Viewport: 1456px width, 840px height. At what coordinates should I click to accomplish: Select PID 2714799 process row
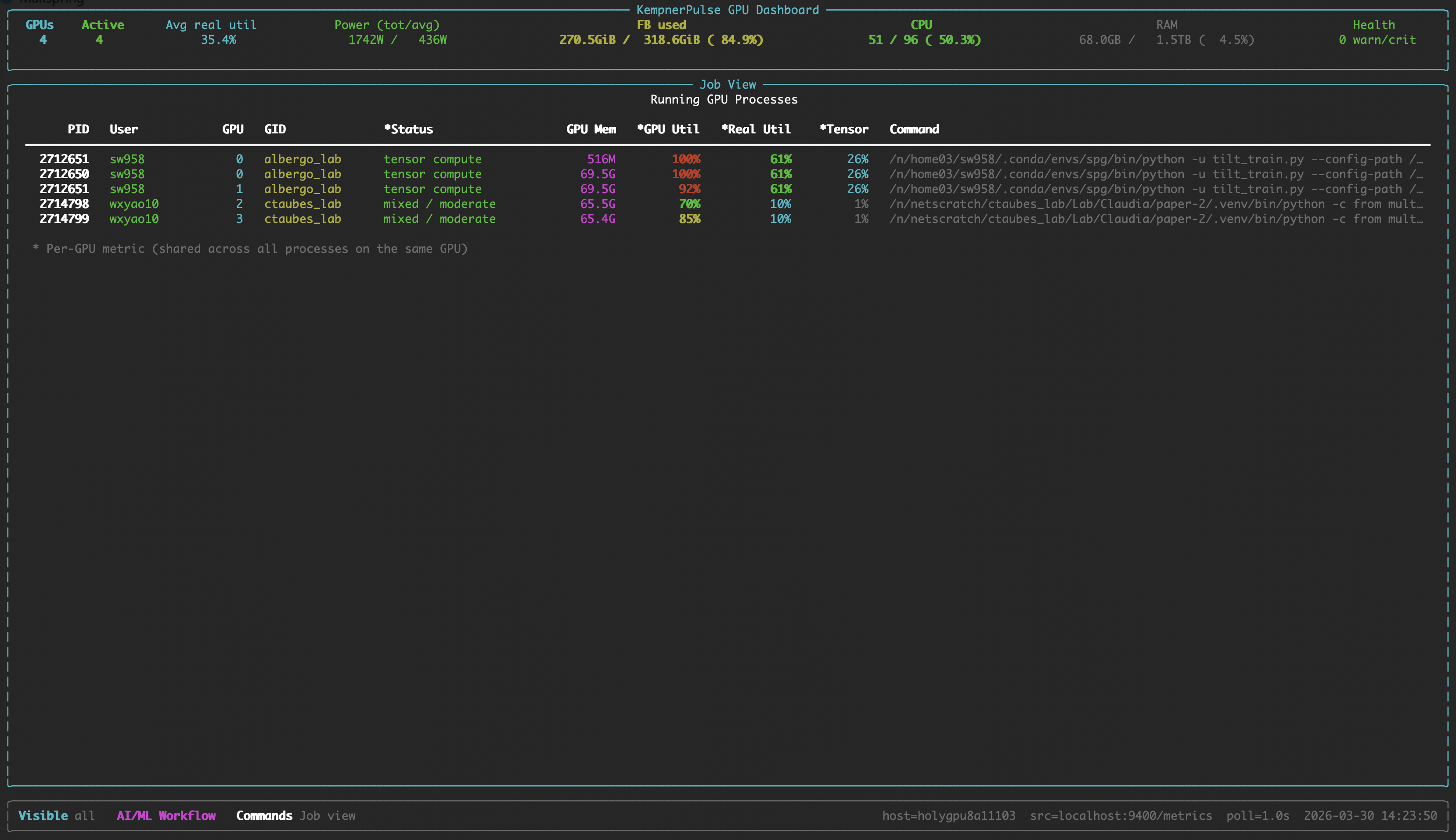[64, 219]
